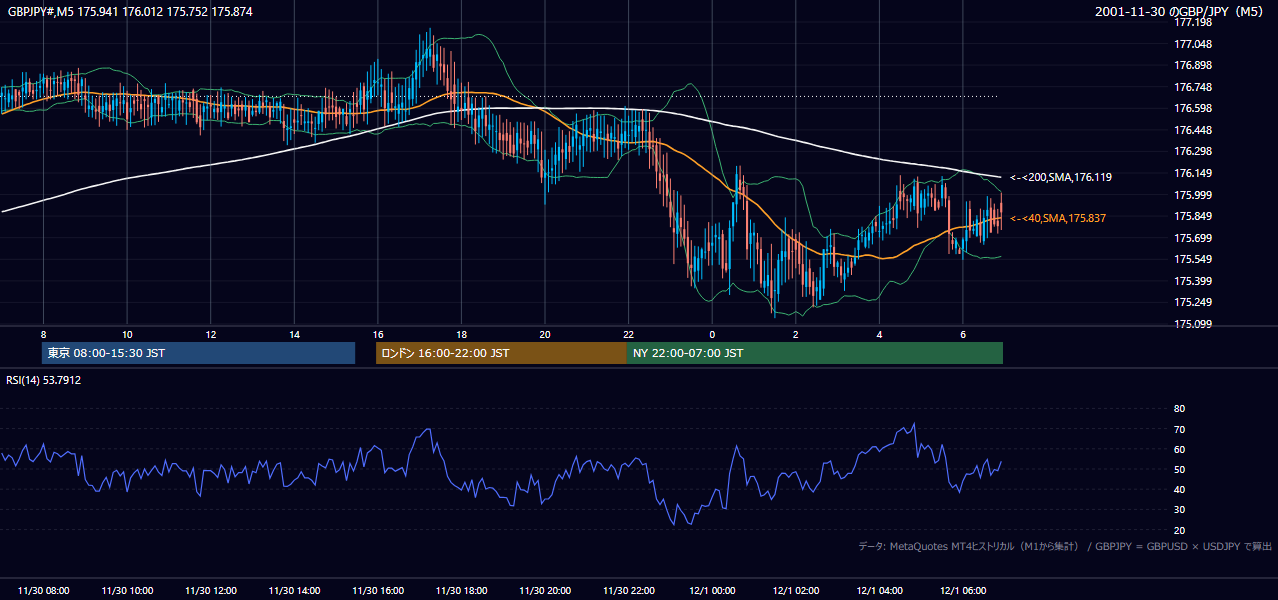The height and width of the screenshot is (600, 1278).
Task: Click hour tick 12 under the price chart
Action: (x=211, y=334)
